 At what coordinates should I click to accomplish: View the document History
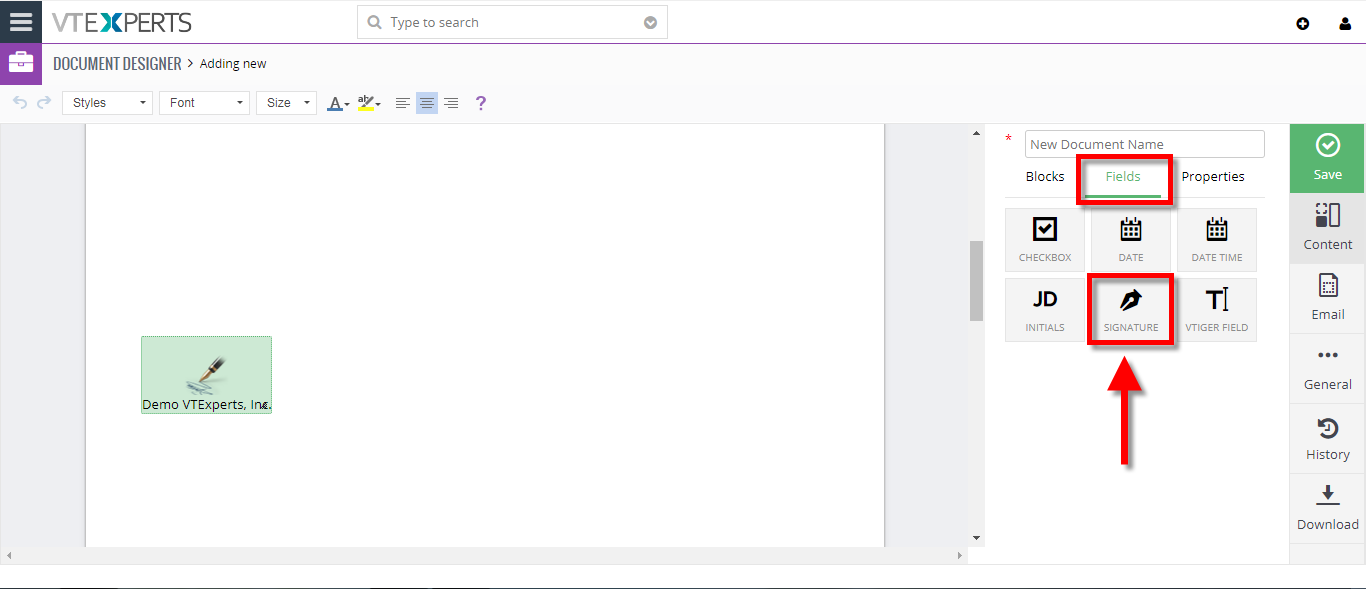(1327, 438)
